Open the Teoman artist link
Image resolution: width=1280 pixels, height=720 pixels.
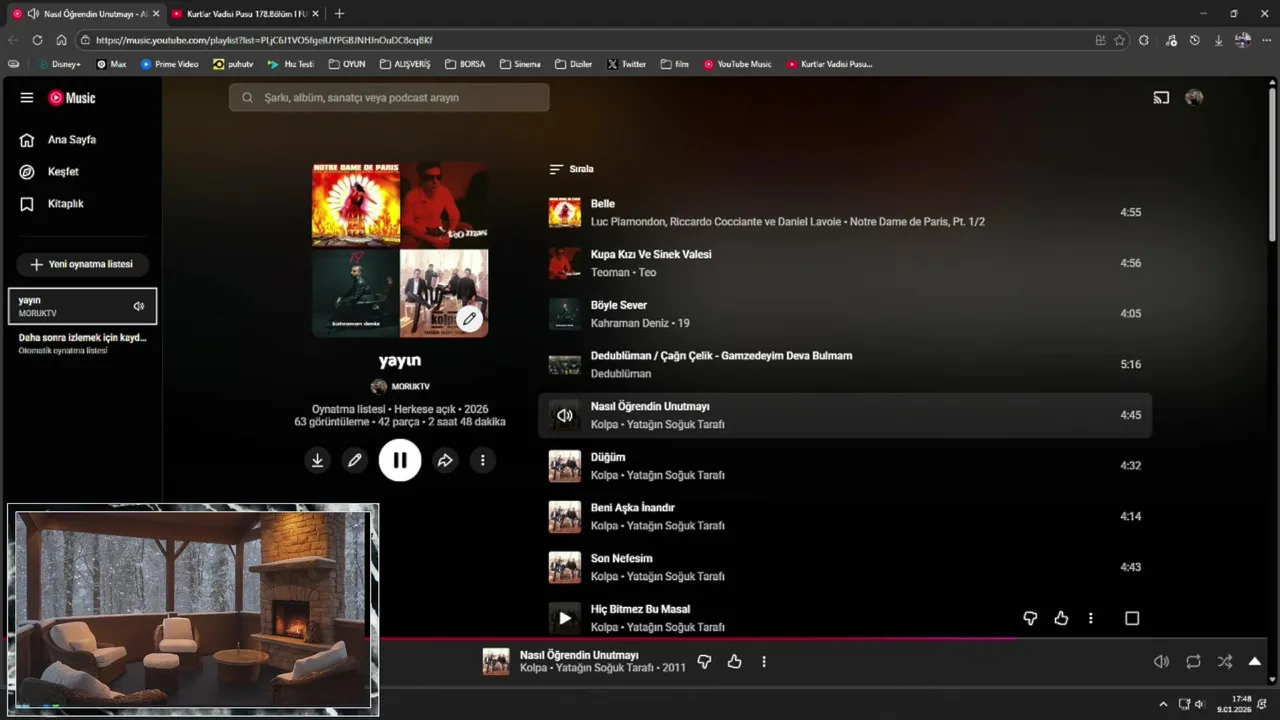tap(610, 272)
